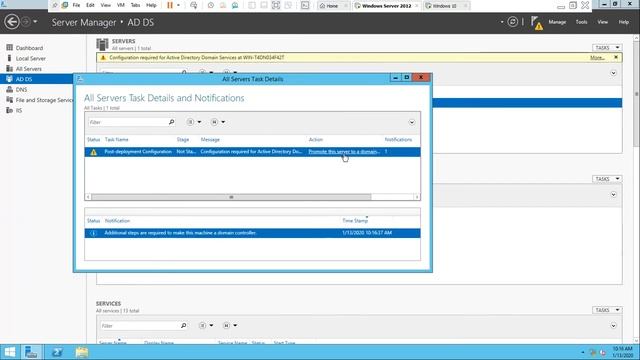Sort by Message column header
Viewport: 640px width, 360px height.
click(210, 140)
